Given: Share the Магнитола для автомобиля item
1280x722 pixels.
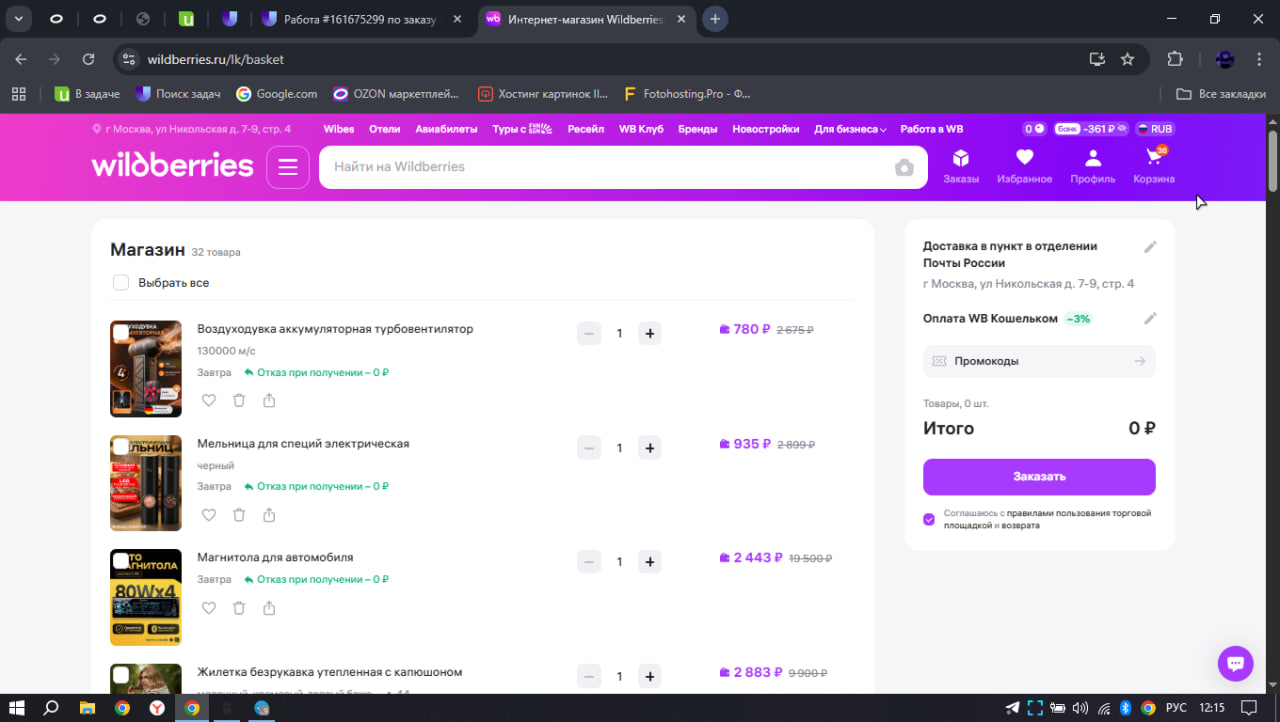Looking at the screenshot, I should point(269,608).
